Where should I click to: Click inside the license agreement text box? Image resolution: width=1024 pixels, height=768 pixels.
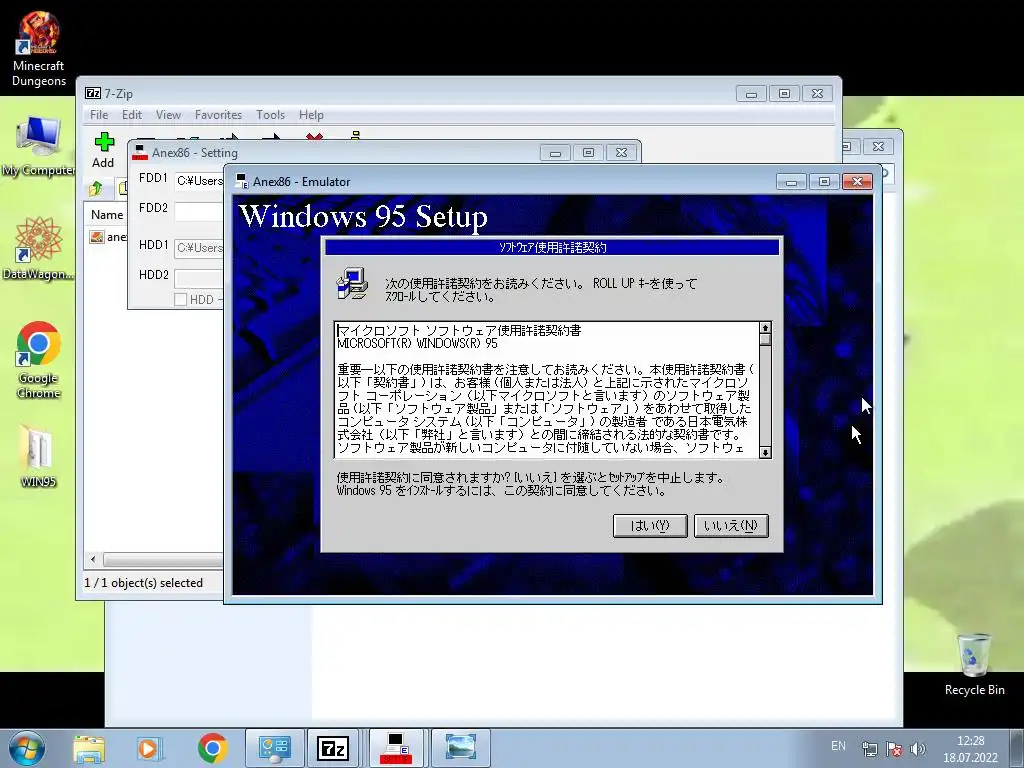click(547, 390)
